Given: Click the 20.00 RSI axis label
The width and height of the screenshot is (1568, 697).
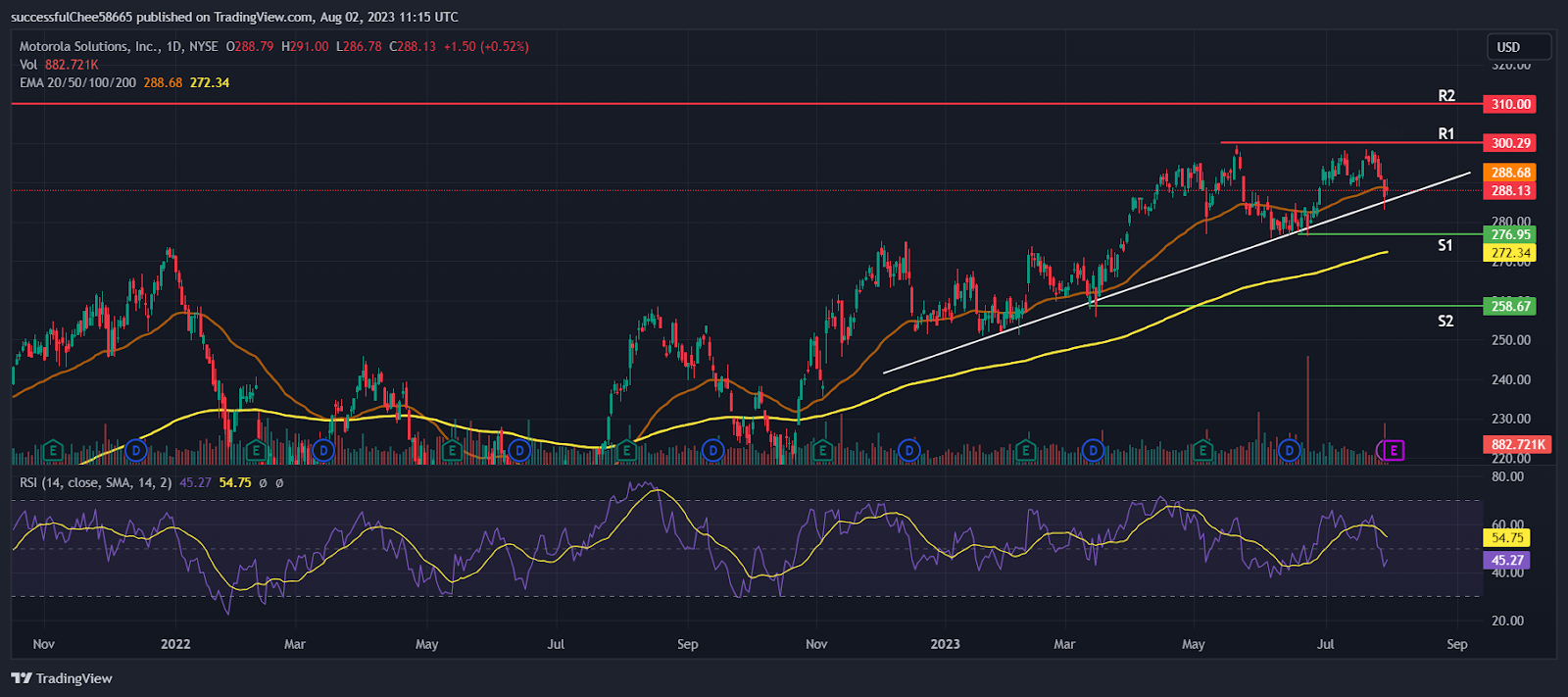Looking at the screenshot, I should point(1508,621).
